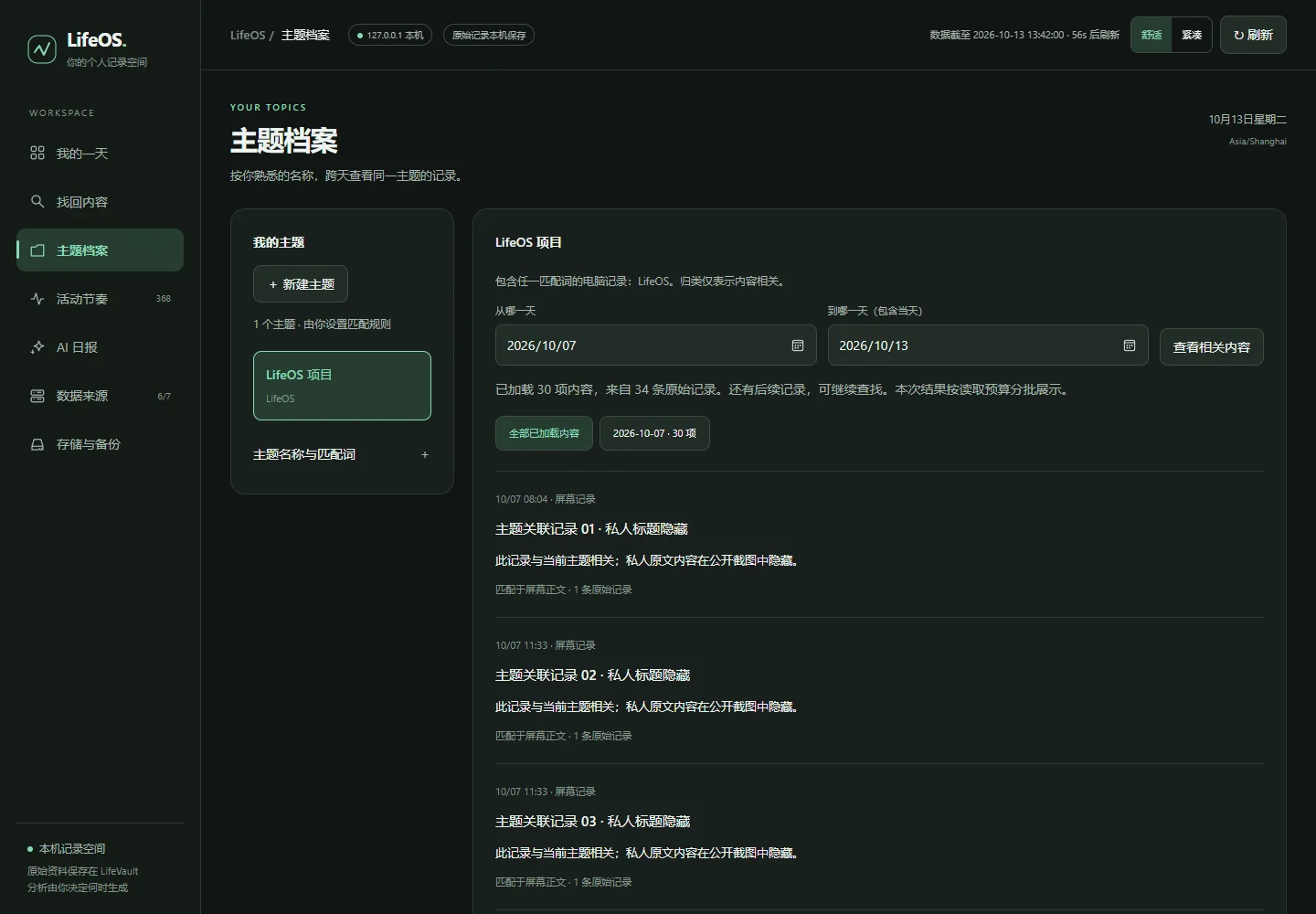The width and height of the screenshot is (1316, 914).
Task: Open record 主题关联记录 03 · 私人标题隐藏
Action: pos(592,822)
